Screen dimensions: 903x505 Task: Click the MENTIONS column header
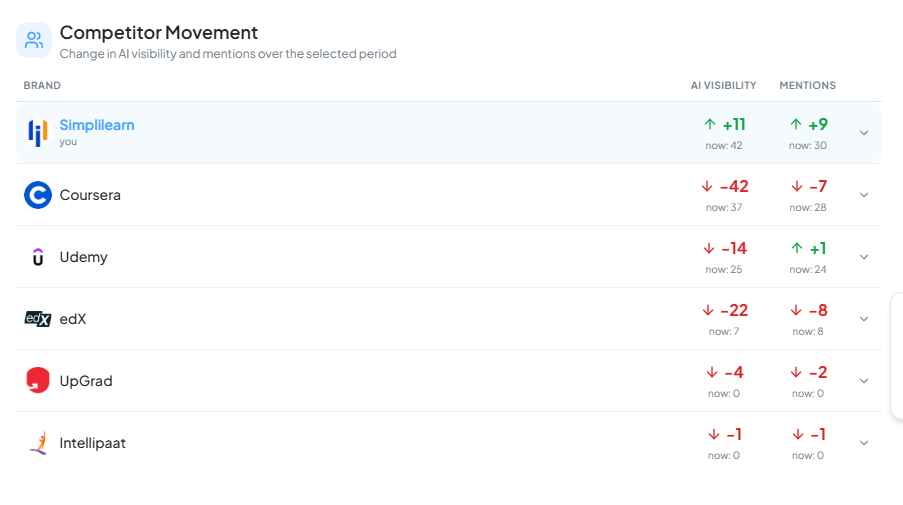807,85
